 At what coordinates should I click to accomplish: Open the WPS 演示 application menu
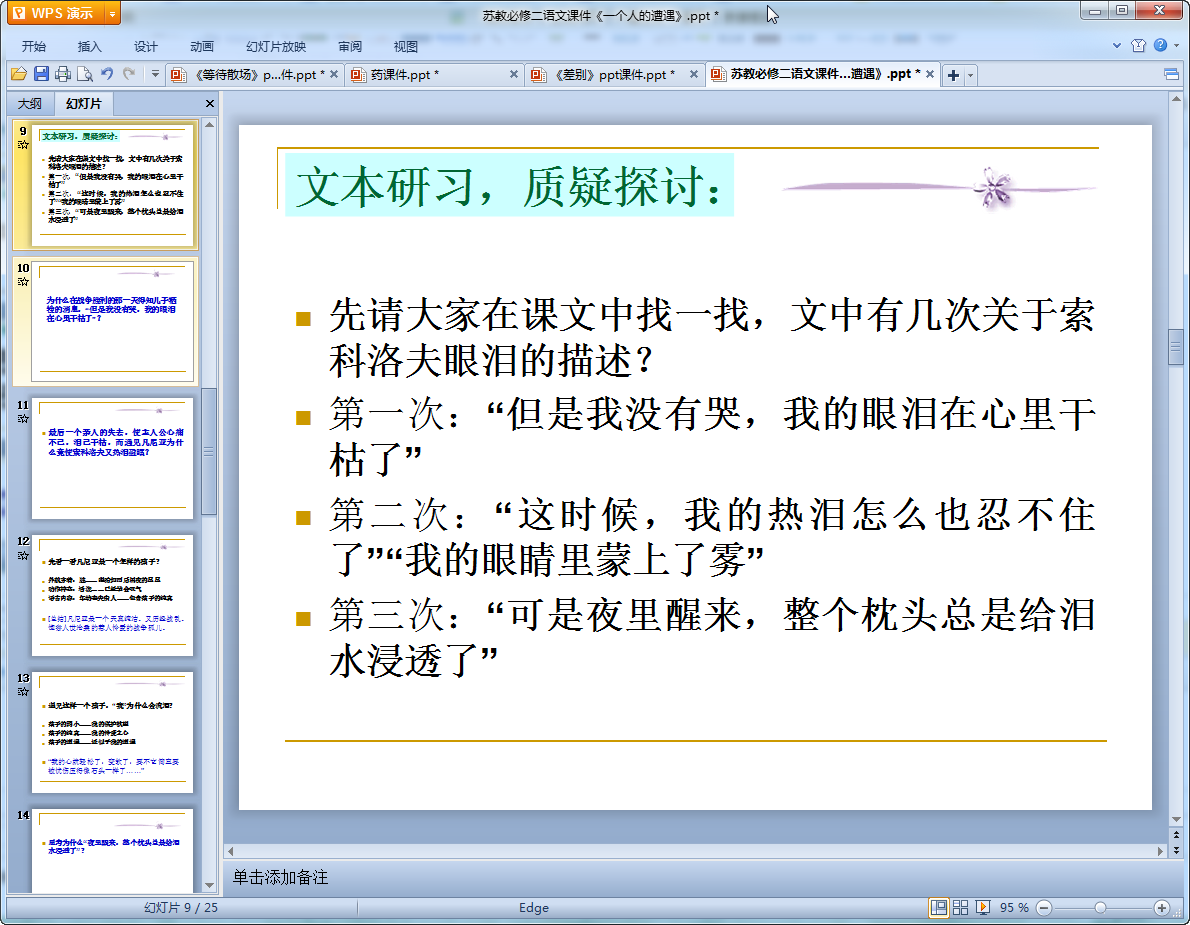(55, 13)
